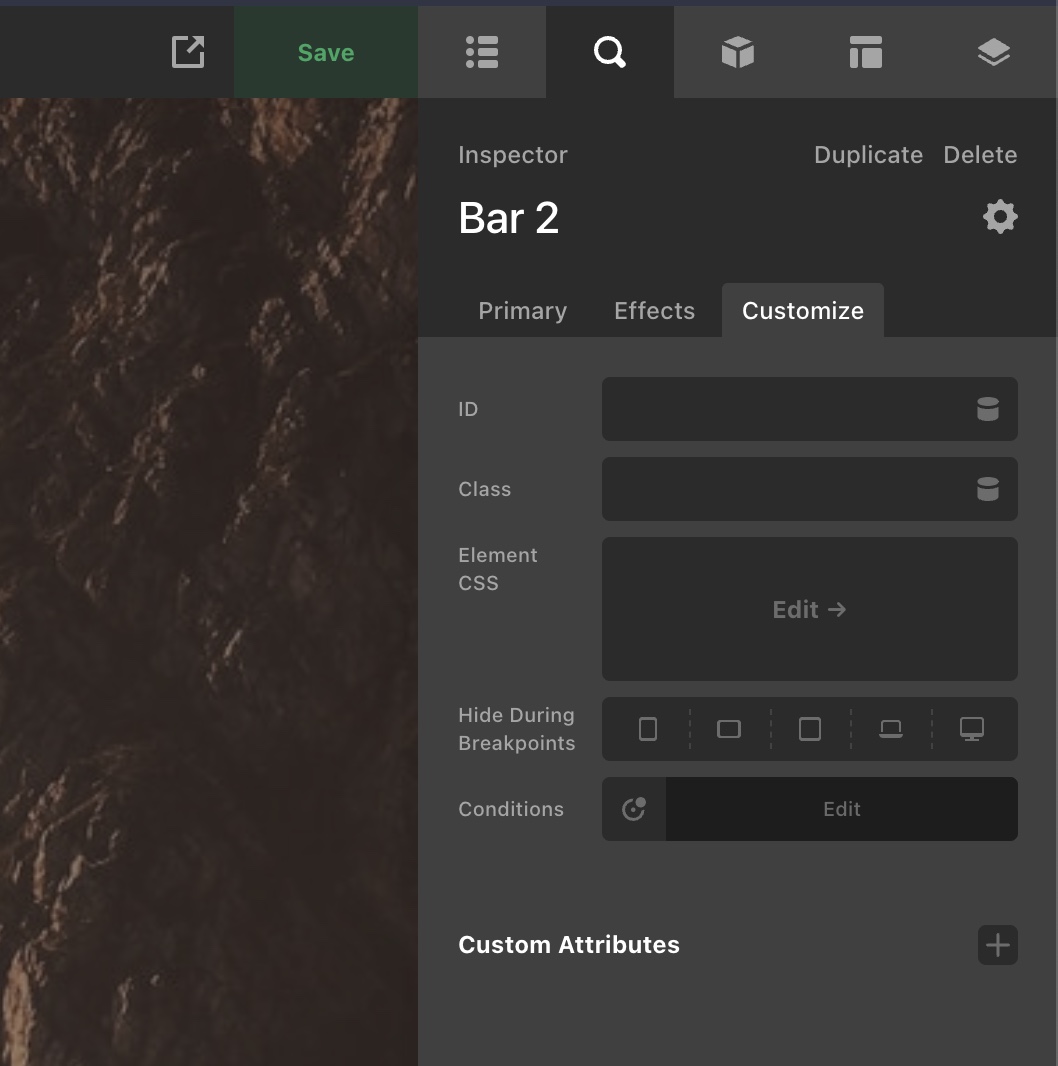This screenshot has height=1066, width=1058.
Task: Open dynamic content picker for Class field
Action: pyautogui.click(x=988, y=489)
